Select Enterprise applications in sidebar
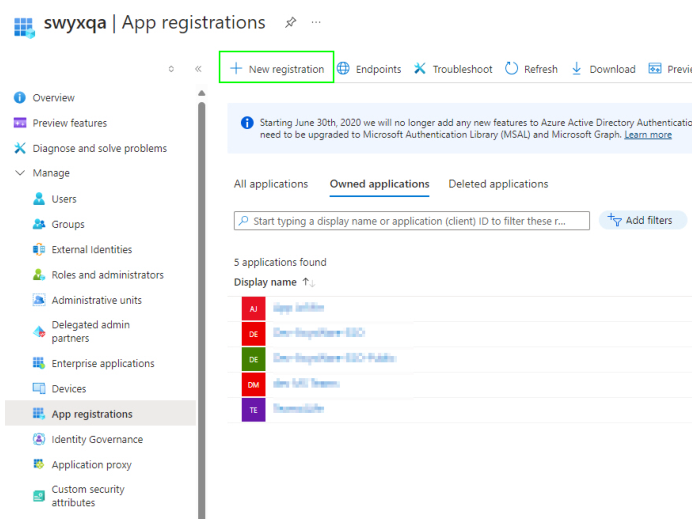692x519 pixels. point(102,363)
